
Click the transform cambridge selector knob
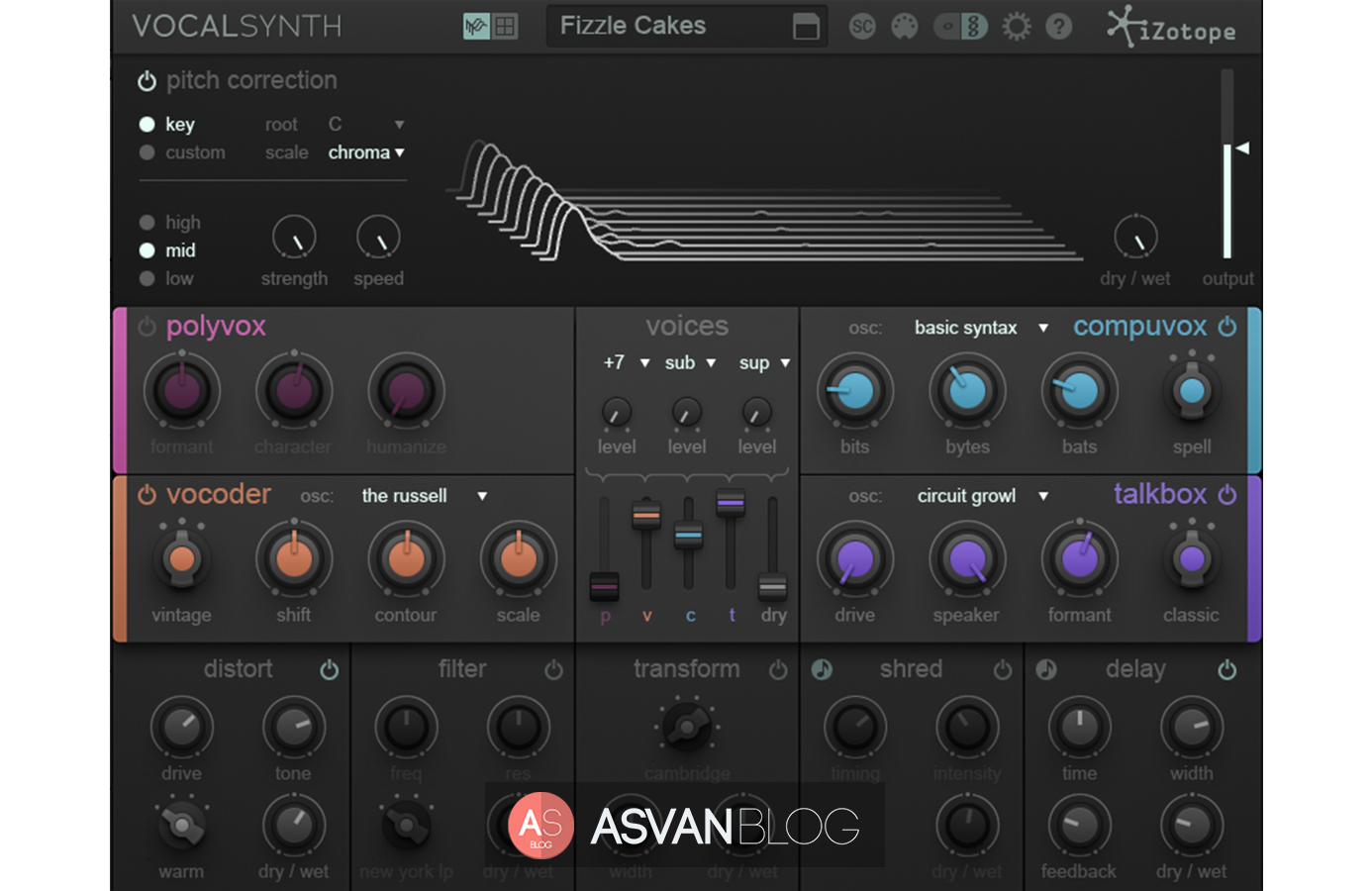[x=687, y=728]
